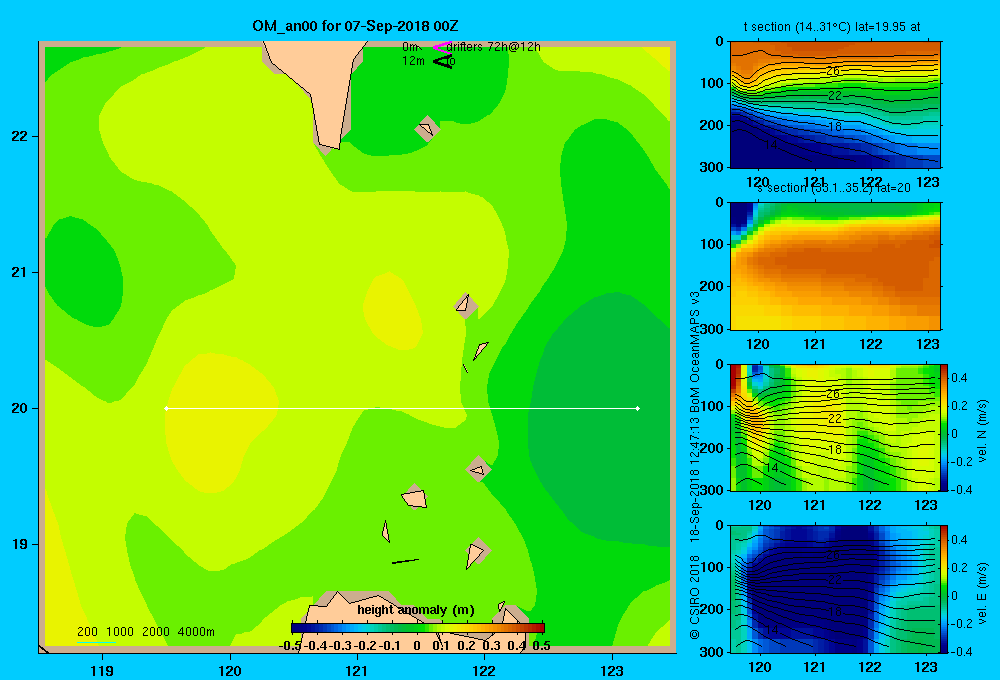Click the '2000' bathymetry contour legend entry
The image size is (1000, 680).
coord(156,632)
